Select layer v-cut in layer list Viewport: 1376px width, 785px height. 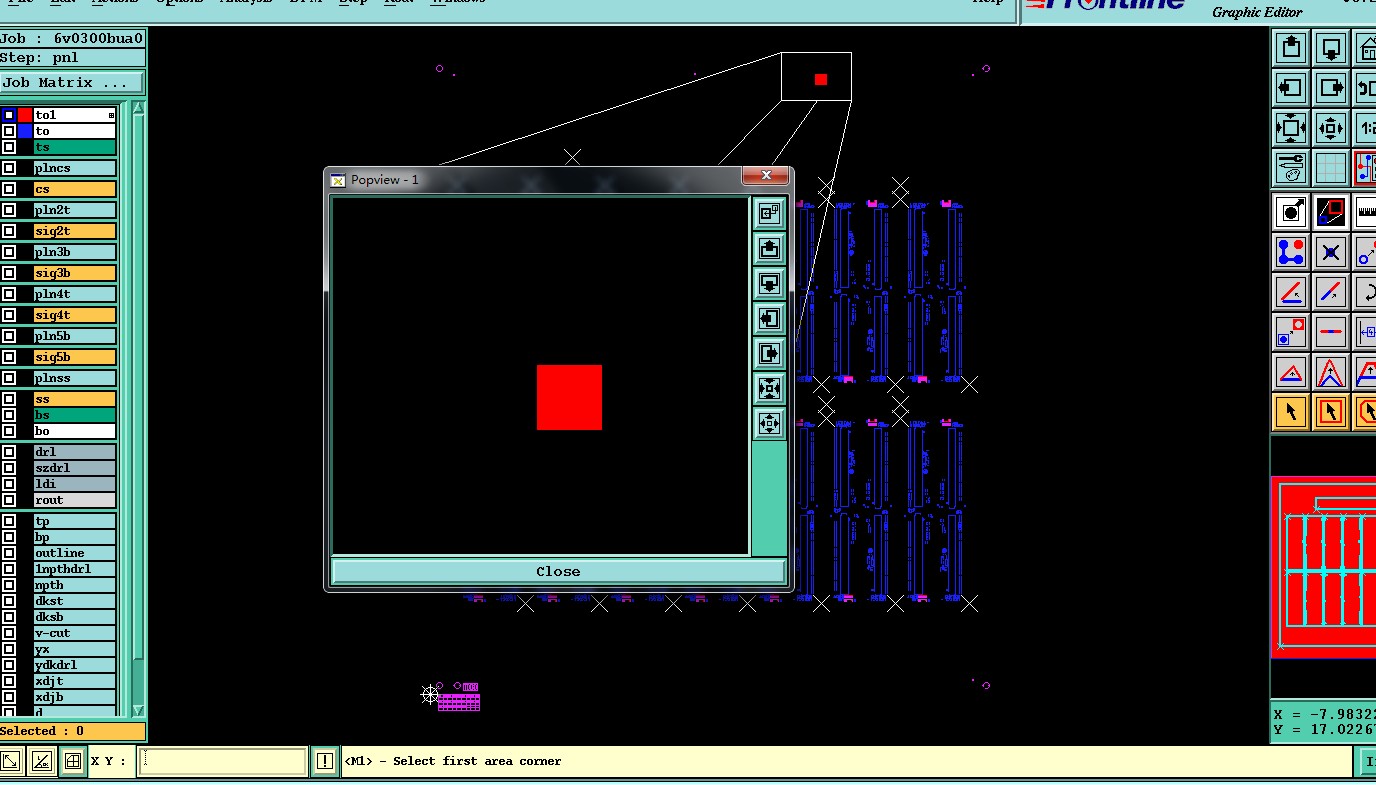(75, 633)
